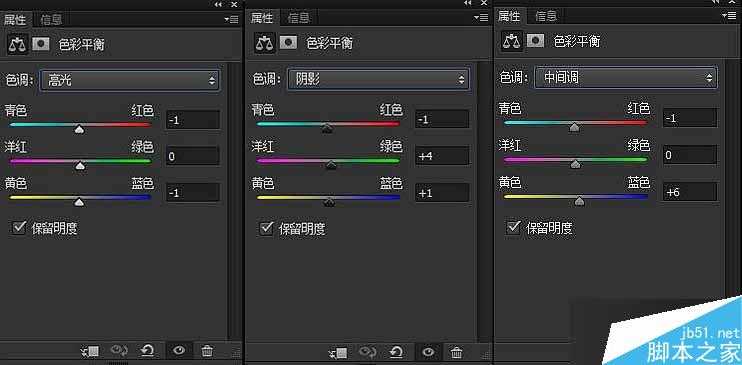Clip adjustment to layer in the 高光 panel
Image resolution: width=742 pixels, height=365 pixels.
(89, 351)
